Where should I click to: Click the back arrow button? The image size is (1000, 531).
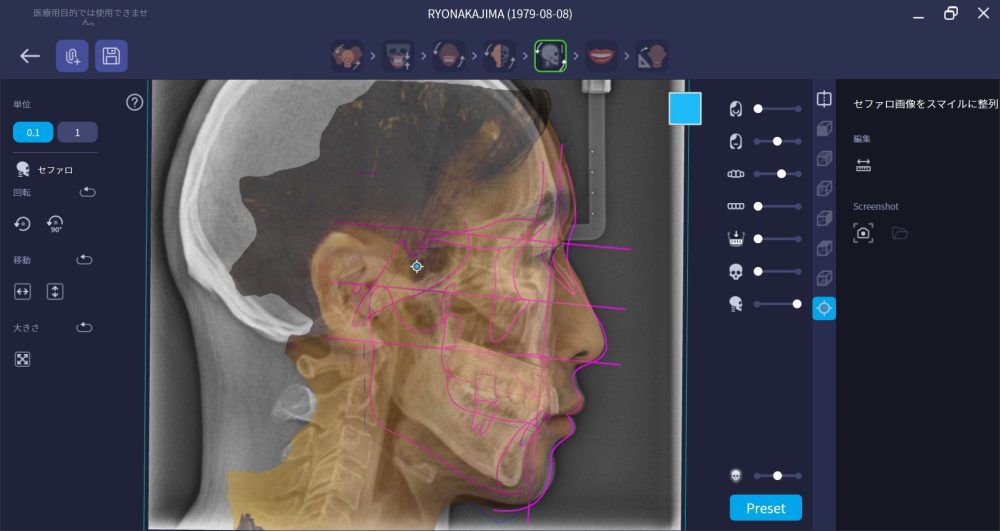coord(30,56)
